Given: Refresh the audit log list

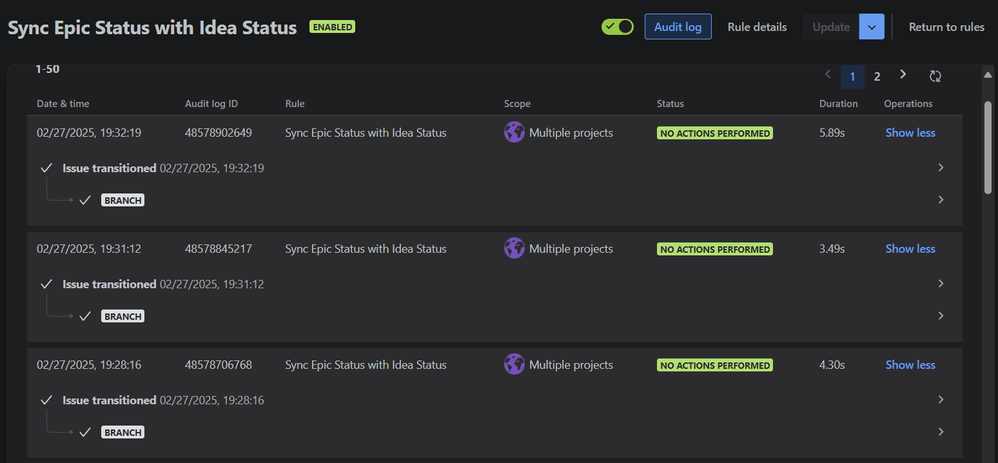Looking at the screenshot, I should coord(935,76).
